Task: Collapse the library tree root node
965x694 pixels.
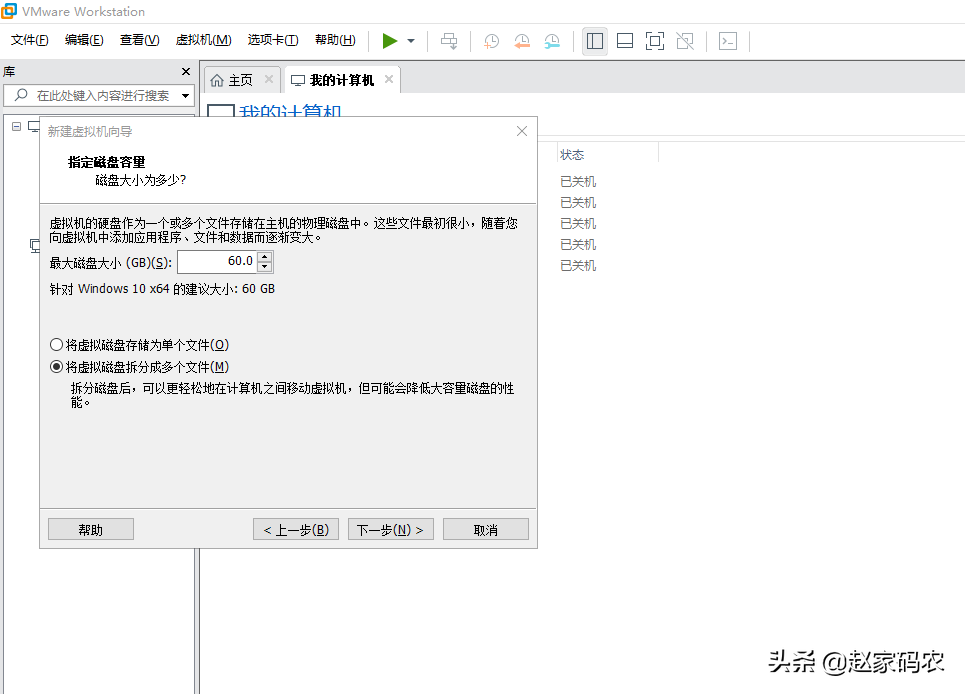Action: [x=17, y=126]
